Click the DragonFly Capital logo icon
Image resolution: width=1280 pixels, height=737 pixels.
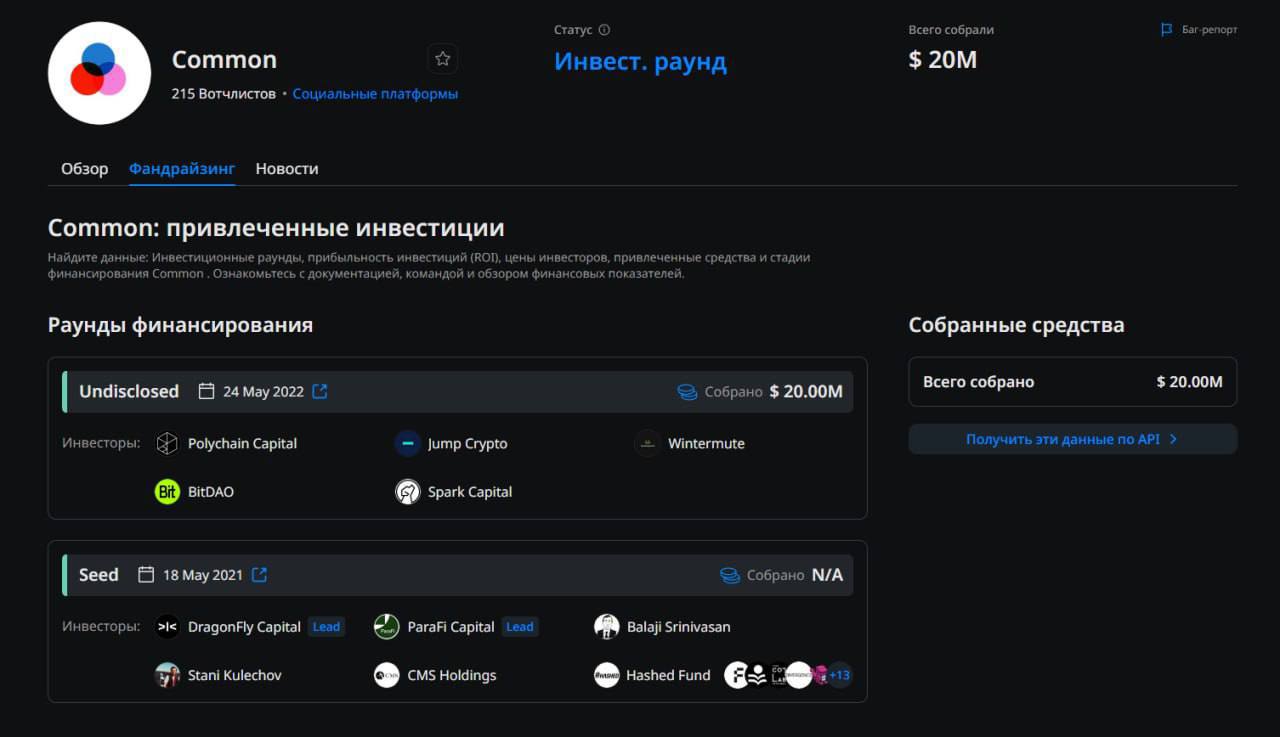pyautogui.click(x=167, y=627)
